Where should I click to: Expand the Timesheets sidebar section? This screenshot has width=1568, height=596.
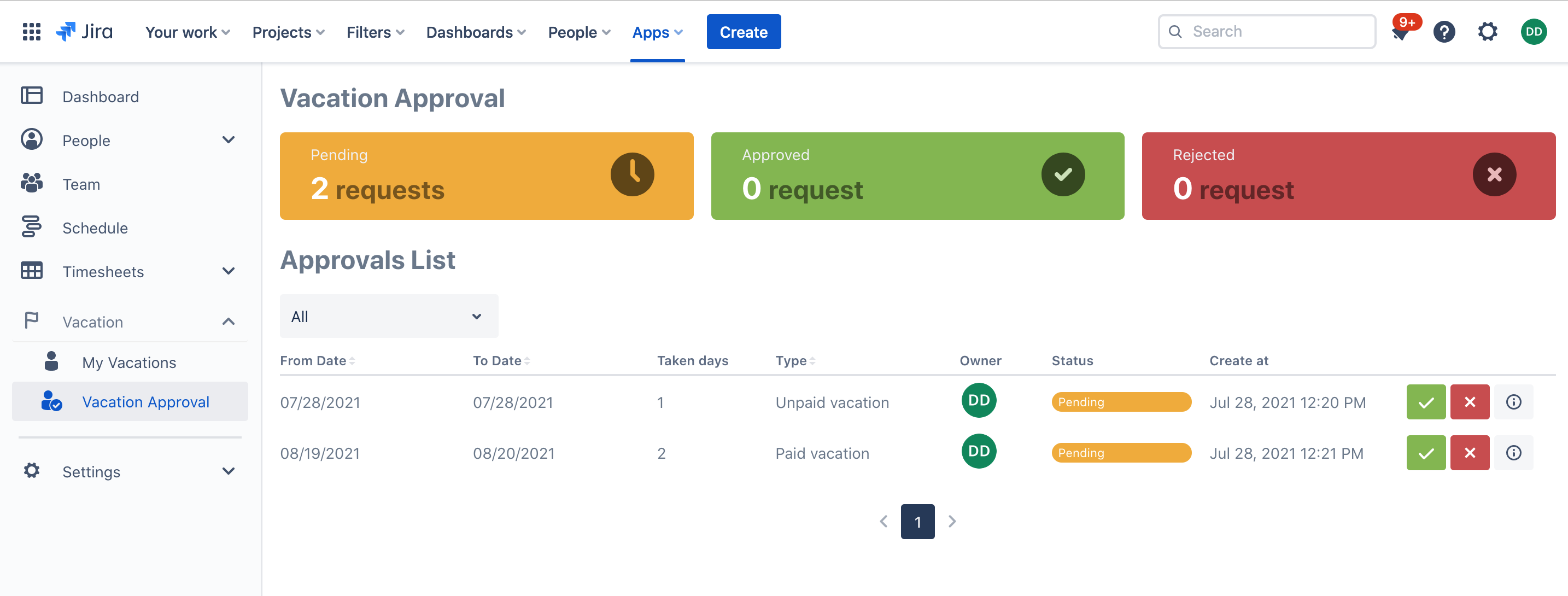[229, 272]
